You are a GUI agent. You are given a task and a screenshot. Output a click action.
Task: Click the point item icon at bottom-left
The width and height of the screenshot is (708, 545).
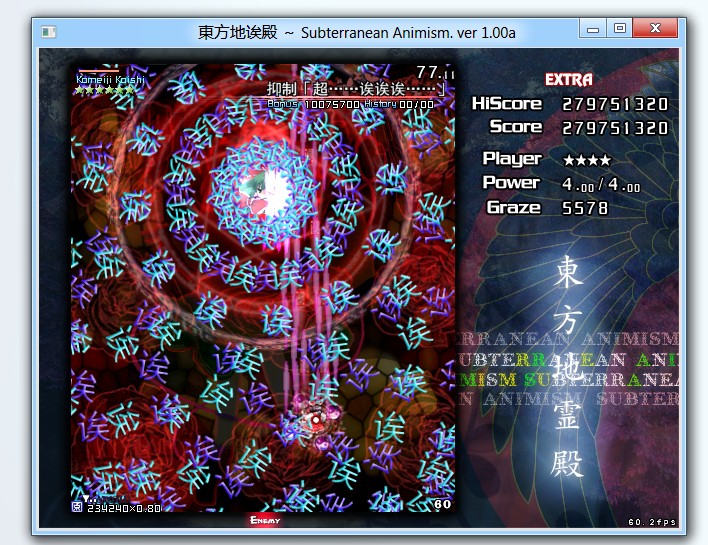point(78,507)
